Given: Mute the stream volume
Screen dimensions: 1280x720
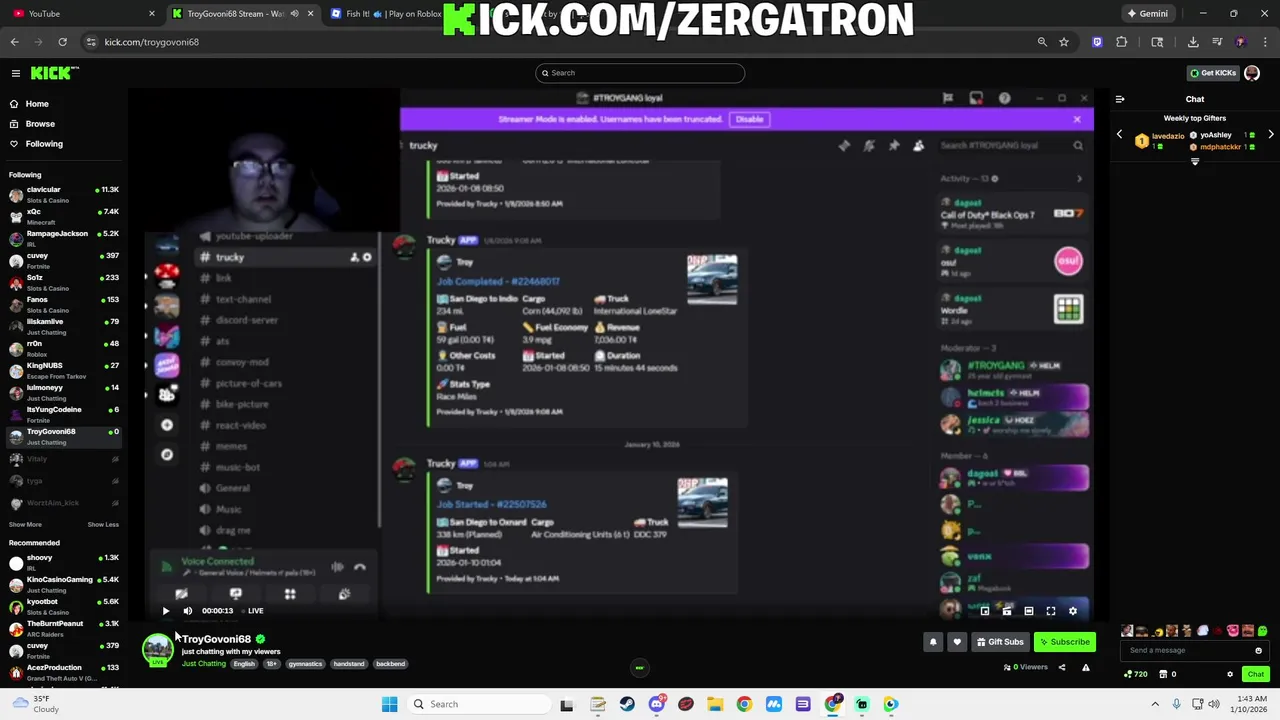Looking at the screenshot, I should (187, 611).
